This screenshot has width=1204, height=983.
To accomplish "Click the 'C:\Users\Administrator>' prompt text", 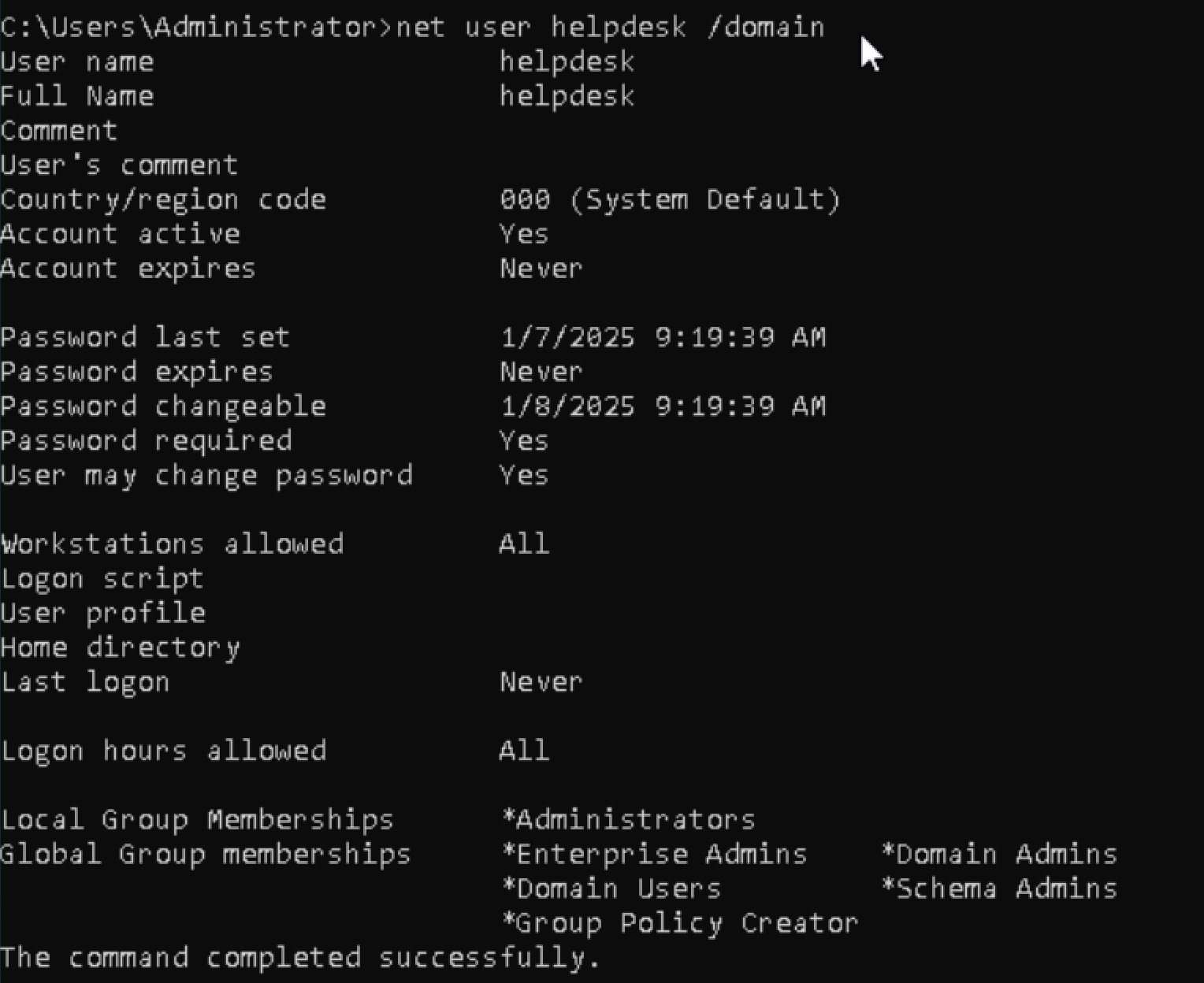I will point(196,28).
